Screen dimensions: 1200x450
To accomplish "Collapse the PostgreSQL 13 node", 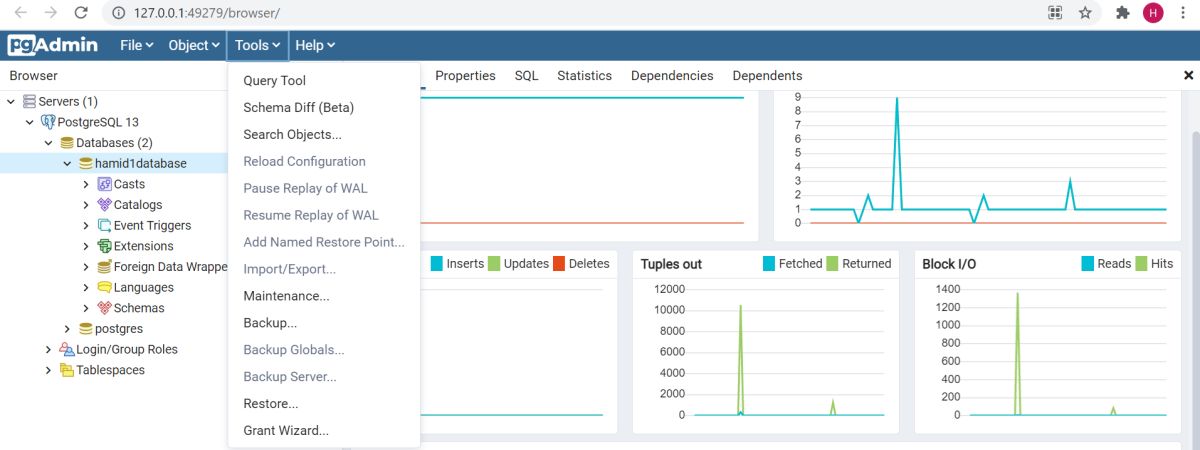I will tap(30, 122).
